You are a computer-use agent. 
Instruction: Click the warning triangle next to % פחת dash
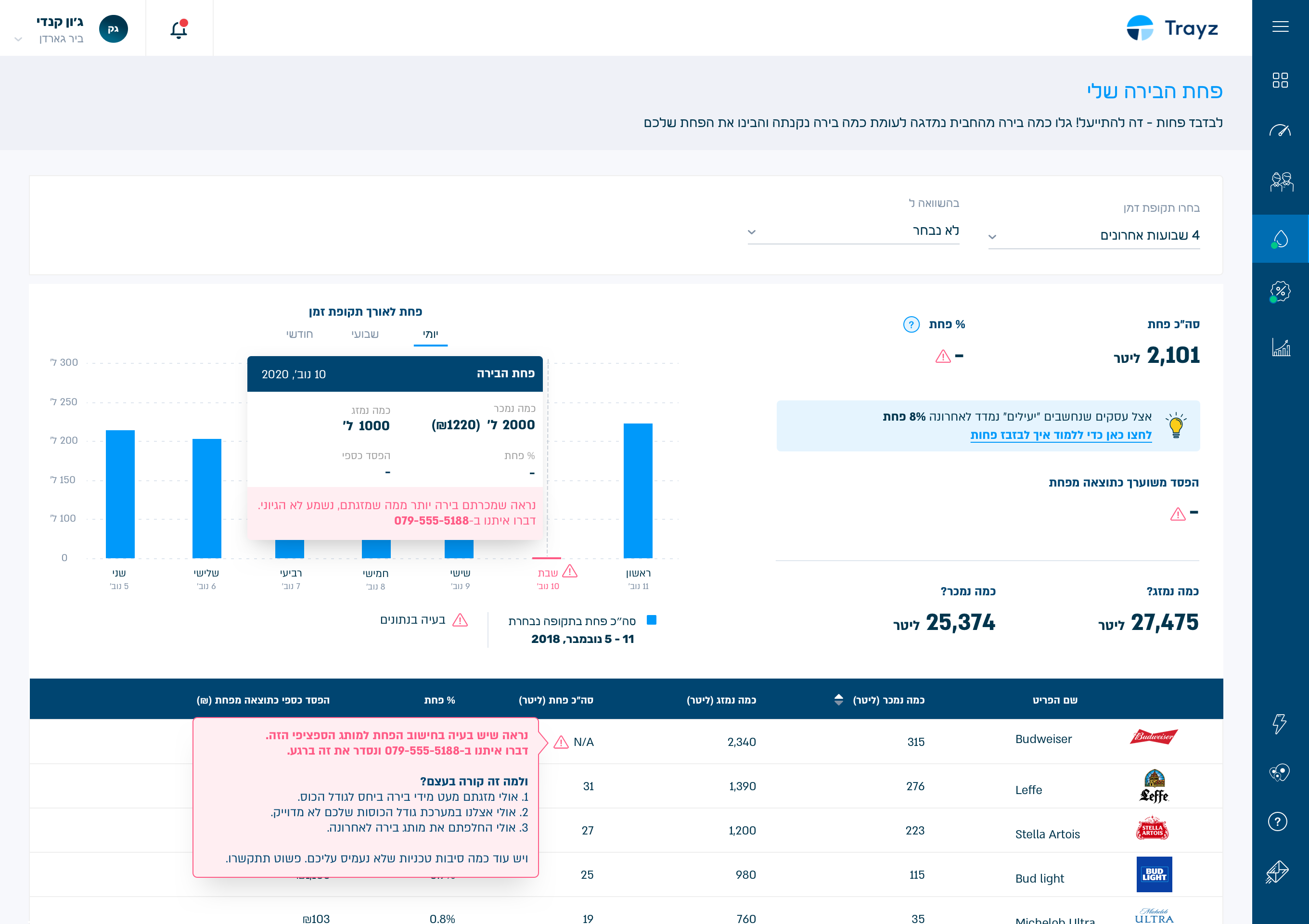[x=943, y=357]
